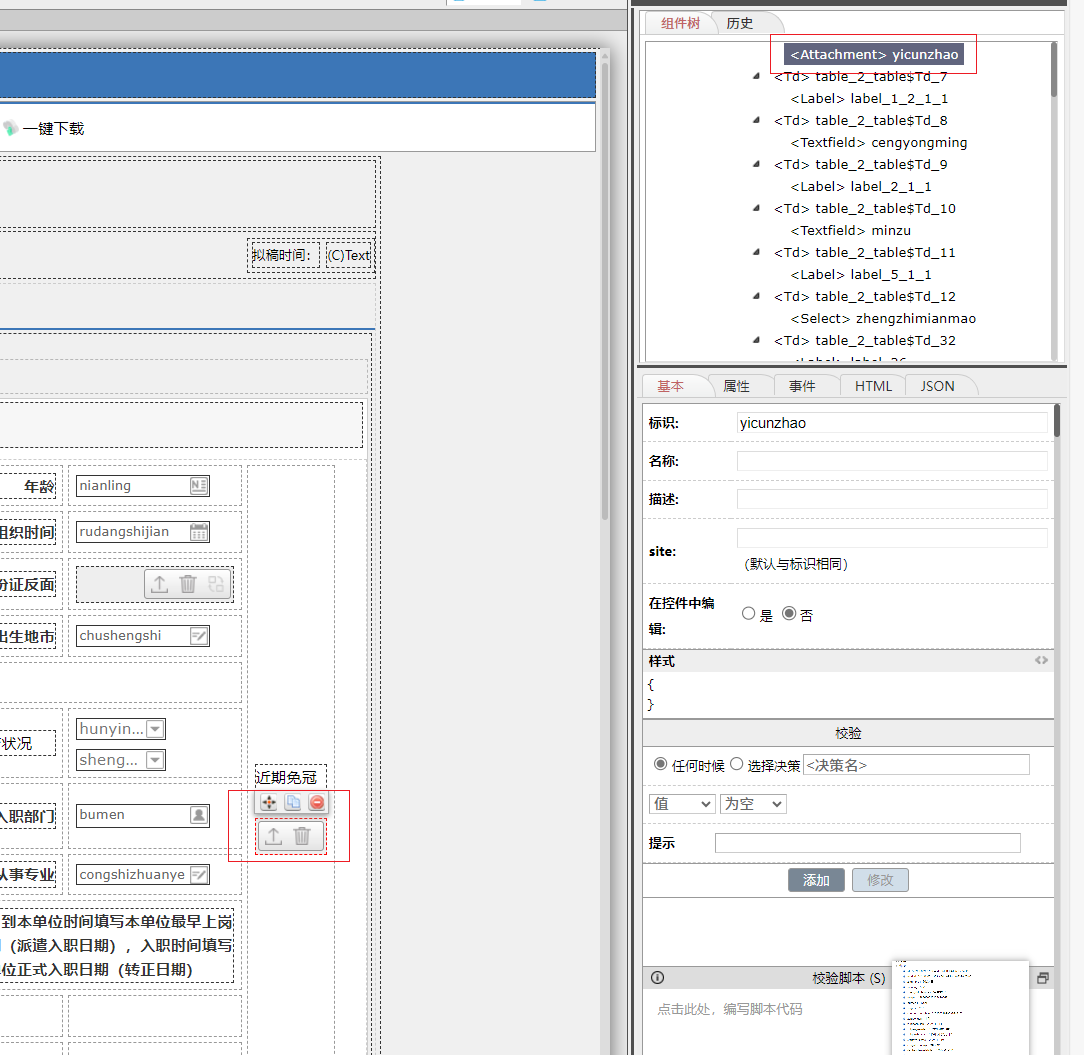This screenshot has width=1084, height=1055.
Task: Click the code arrows icon in 样式 header
Action: tap(1041, 661)
